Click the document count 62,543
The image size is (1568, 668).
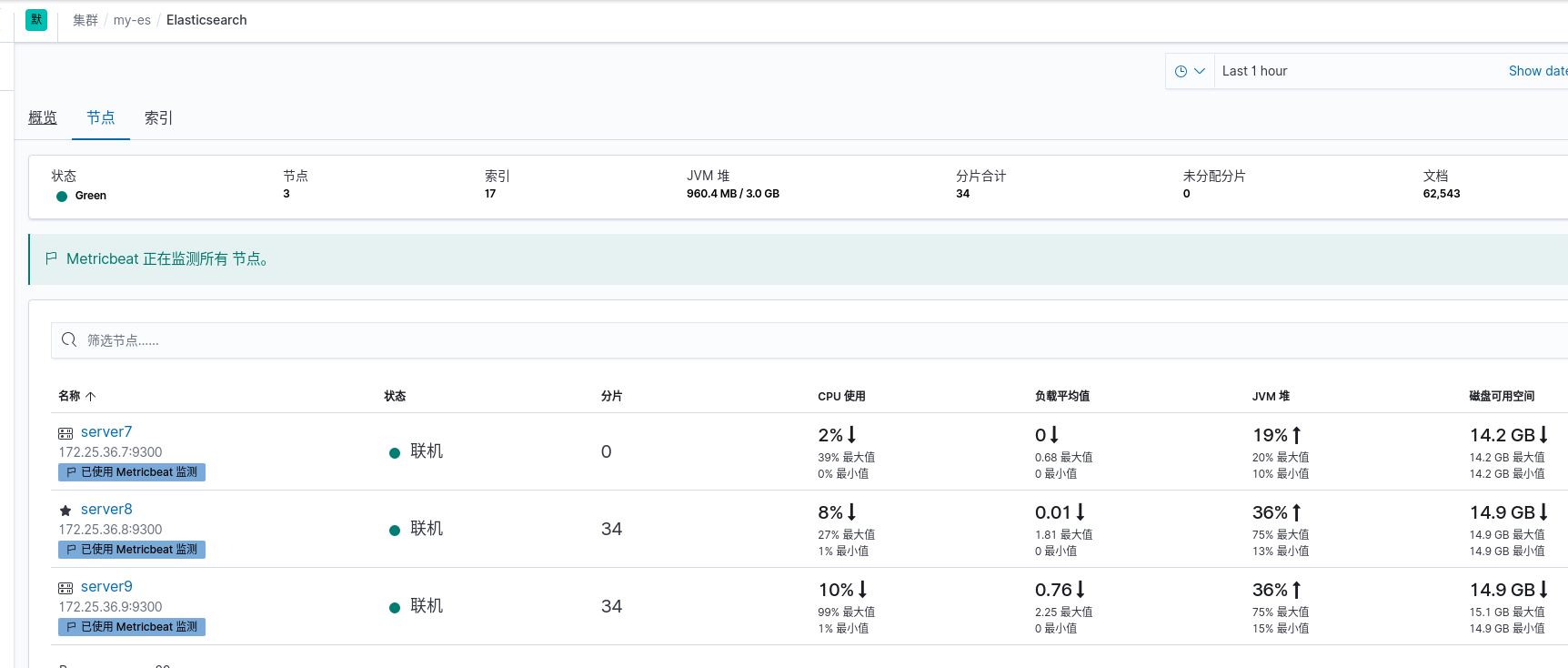click(1442, 194)
